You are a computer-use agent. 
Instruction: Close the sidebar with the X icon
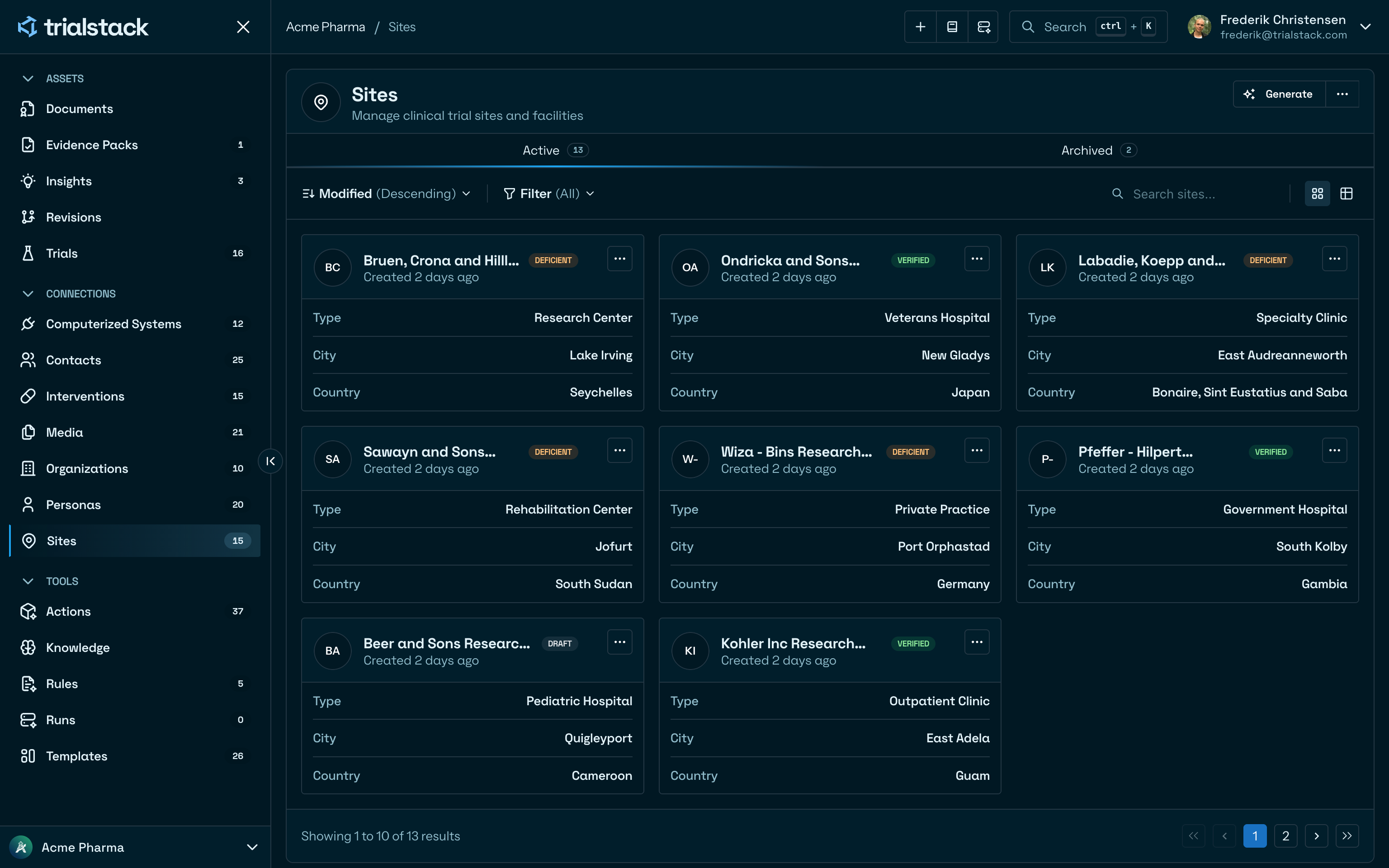[x=243, y=27]
